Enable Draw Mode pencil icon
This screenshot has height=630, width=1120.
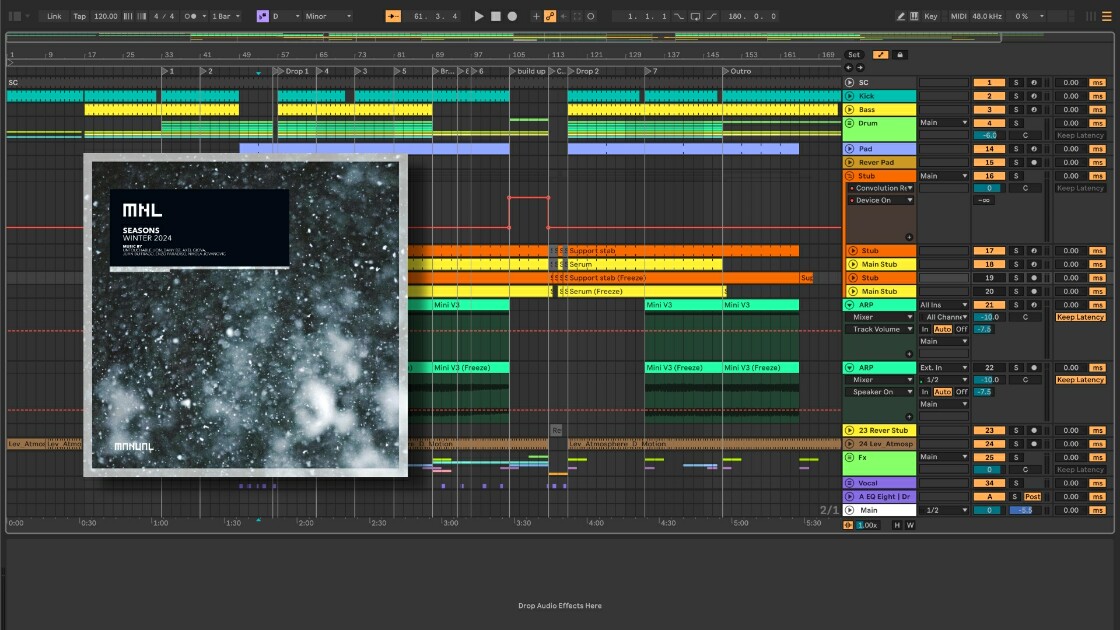(901, 16)
